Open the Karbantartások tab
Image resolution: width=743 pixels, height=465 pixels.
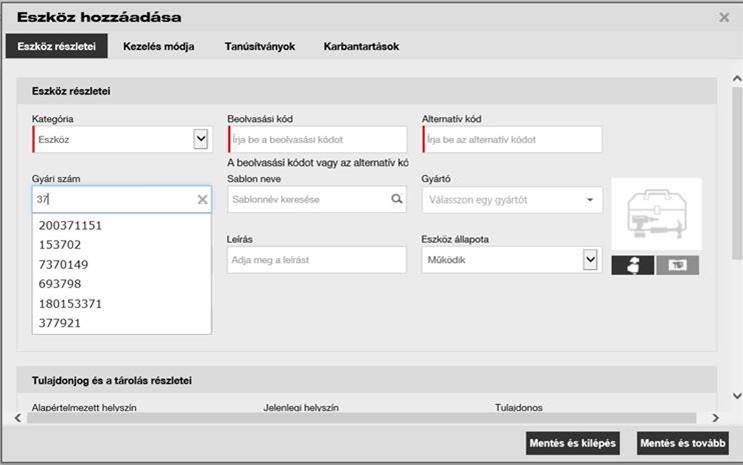pyautogui.click(x=361, y=46)
